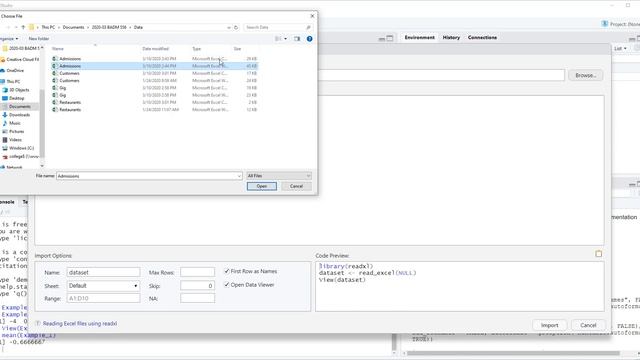Click Documents in the address breadcrumb
This screenshot has width=640, height=360.
(73, 27)
